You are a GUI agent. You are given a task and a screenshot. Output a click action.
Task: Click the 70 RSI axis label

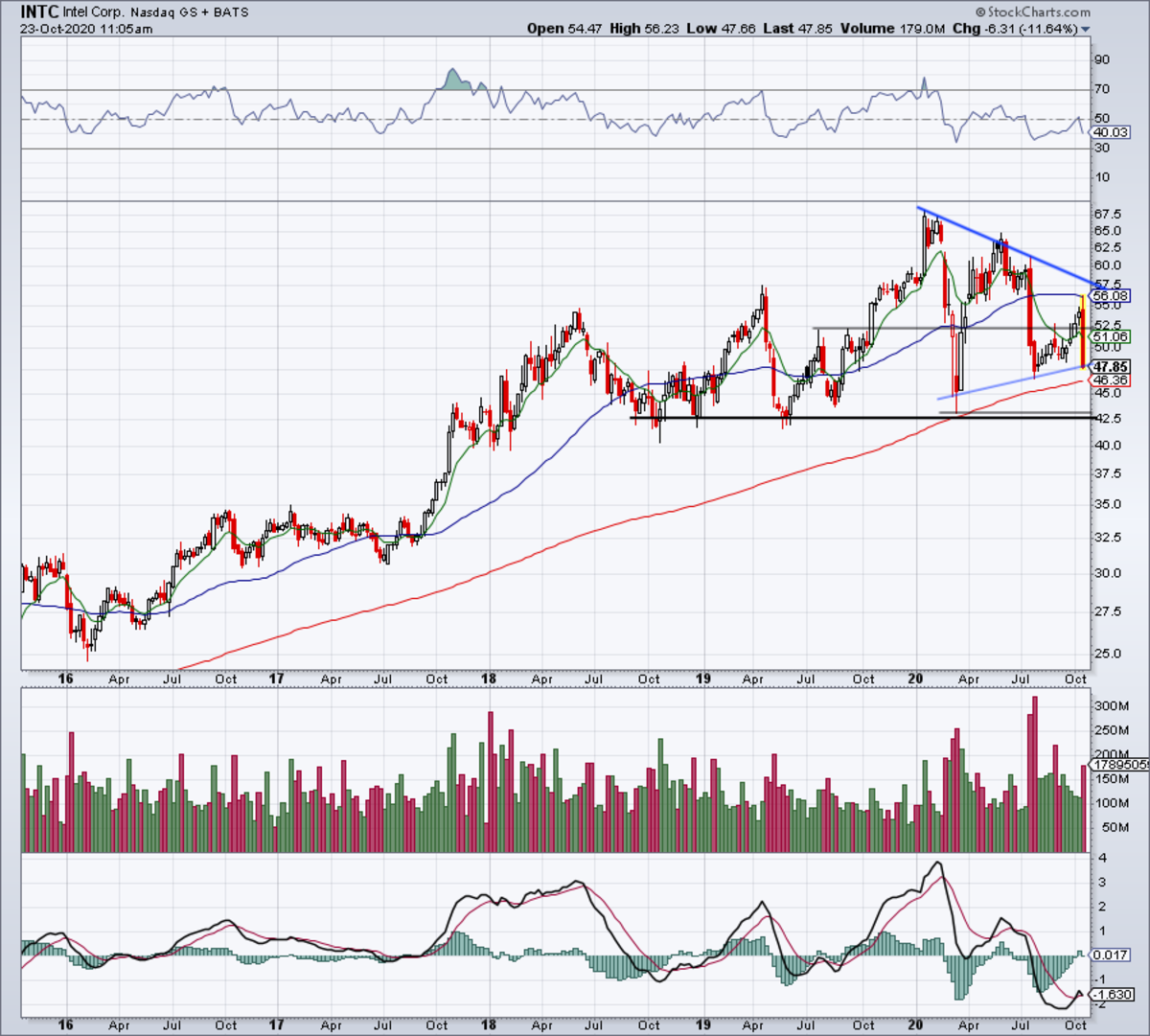(x=1102, y=89)
